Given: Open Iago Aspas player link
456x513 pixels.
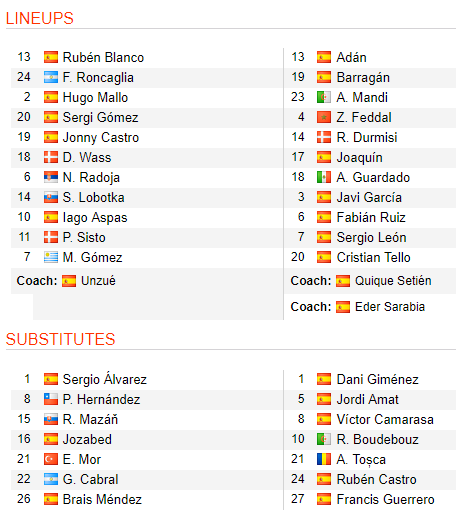Looking at the screenshot, I should tap(95, 218).
